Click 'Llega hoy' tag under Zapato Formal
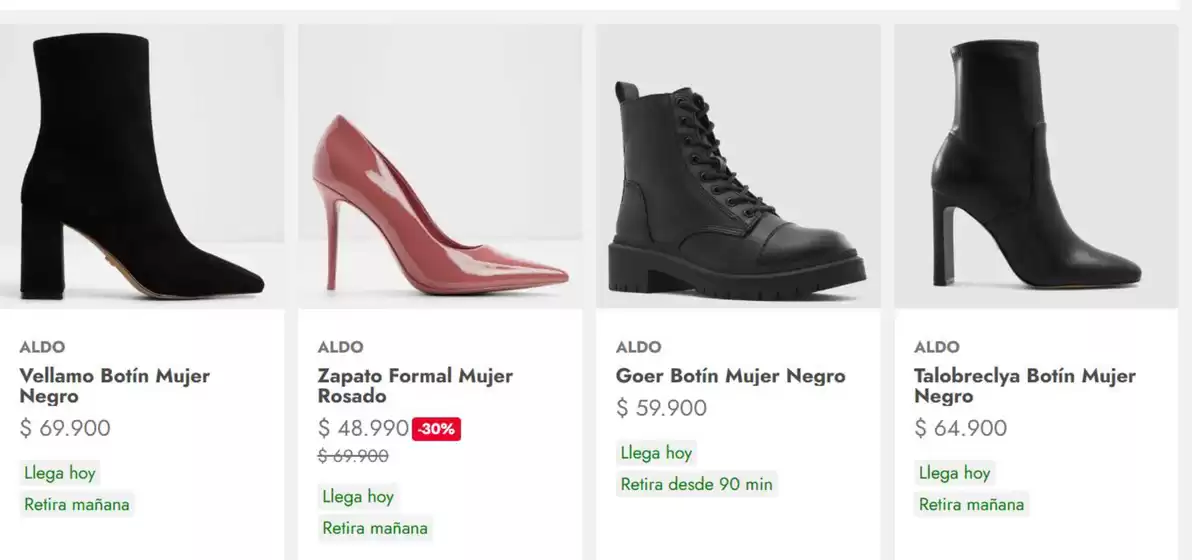Screen dimensions: 1192x560 click(358, 496)
